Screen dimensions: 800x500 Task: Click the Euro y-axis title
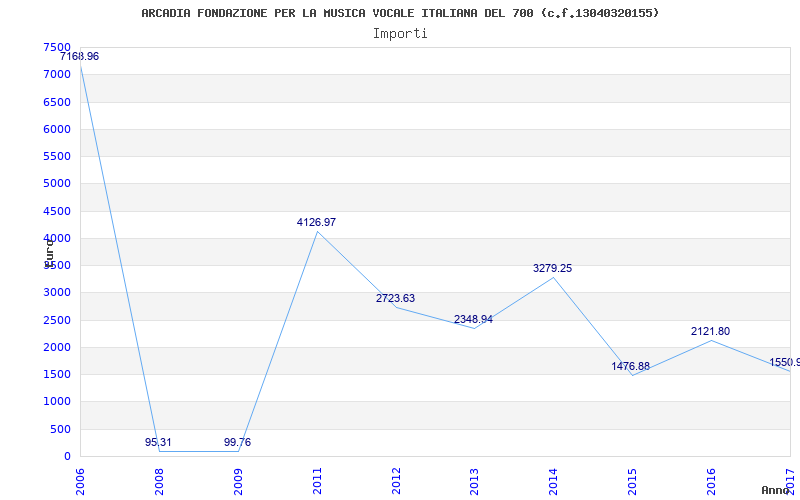click(x=49, y=253)
